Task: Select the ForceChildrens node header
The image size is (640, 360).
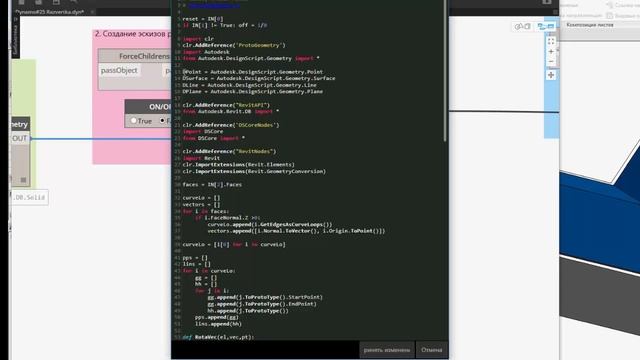Action: coord(135,56)
